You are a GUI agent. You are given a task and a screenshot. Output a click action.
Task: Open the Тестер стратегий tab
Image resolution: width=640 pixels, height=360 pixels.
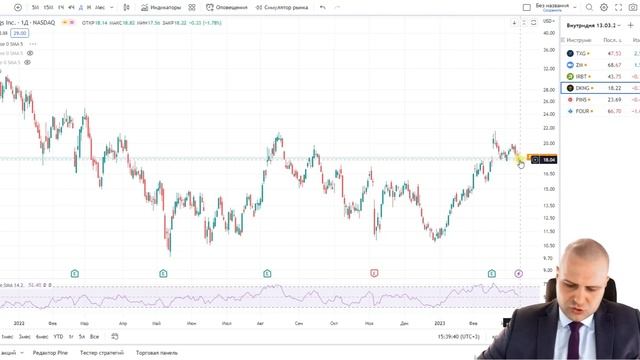102,353
